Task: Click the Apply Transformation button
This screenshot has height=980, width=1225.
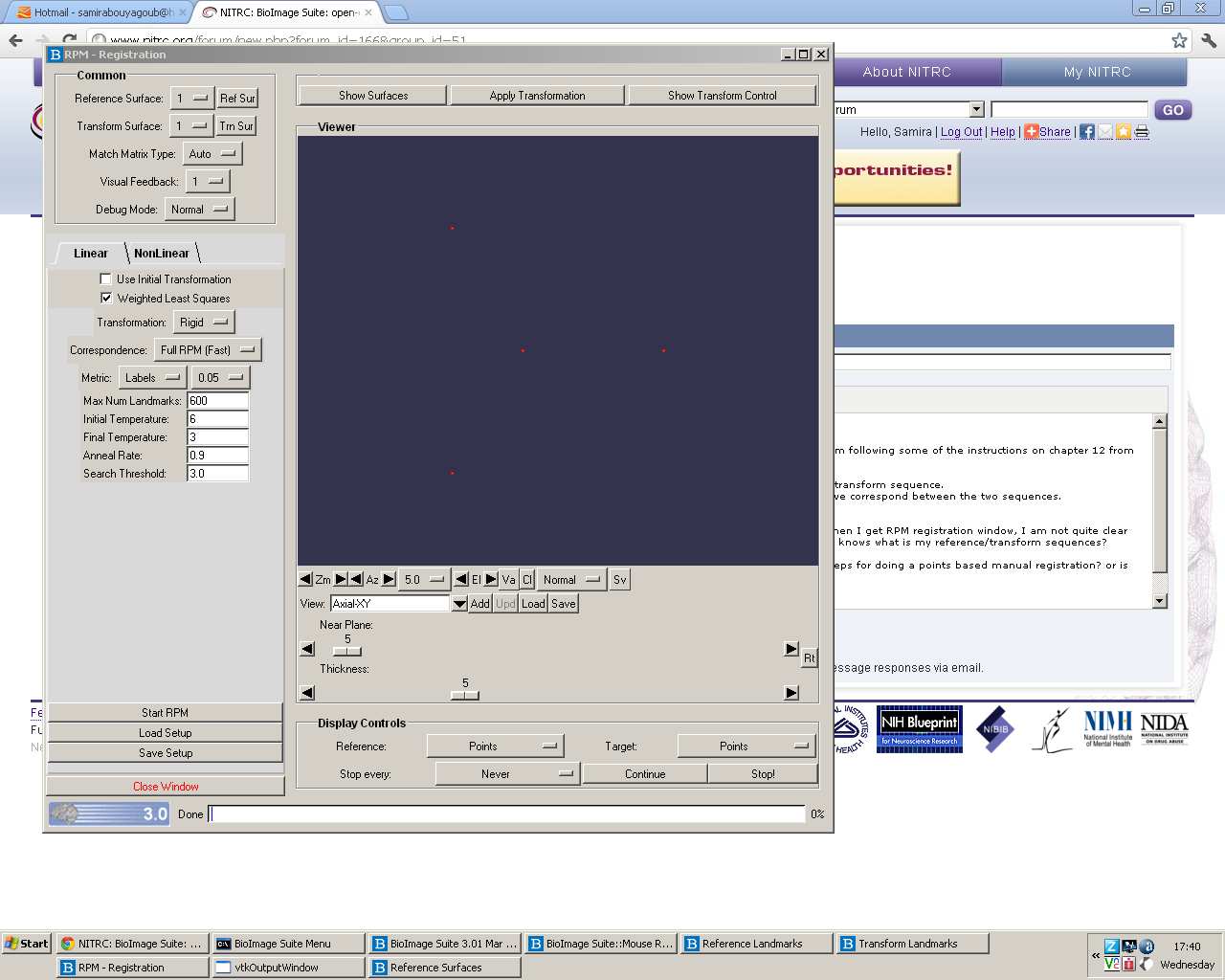Action: [x=537, y=96]
